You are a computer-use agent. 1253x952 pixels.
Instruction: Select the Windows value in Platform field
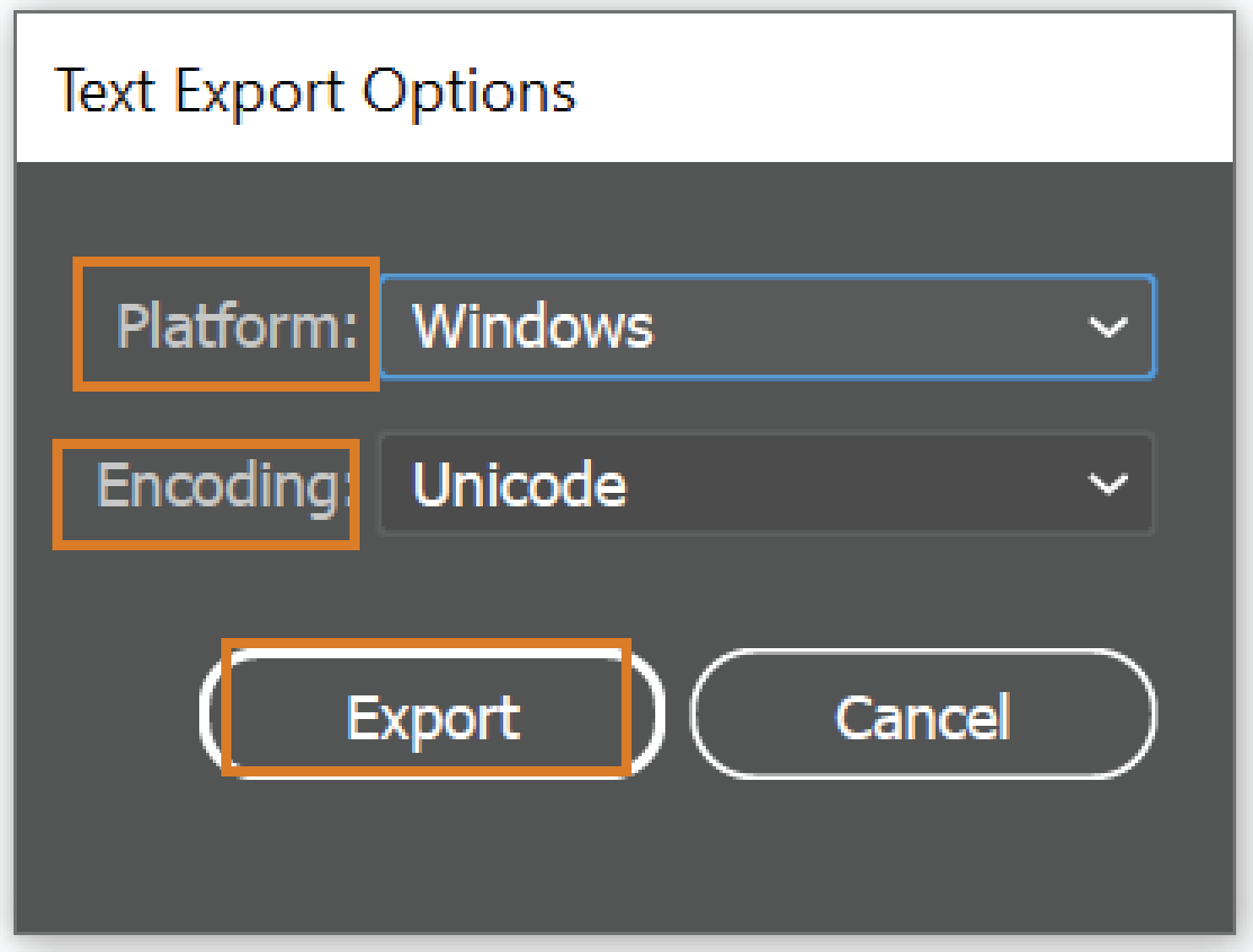pos(533,326)
